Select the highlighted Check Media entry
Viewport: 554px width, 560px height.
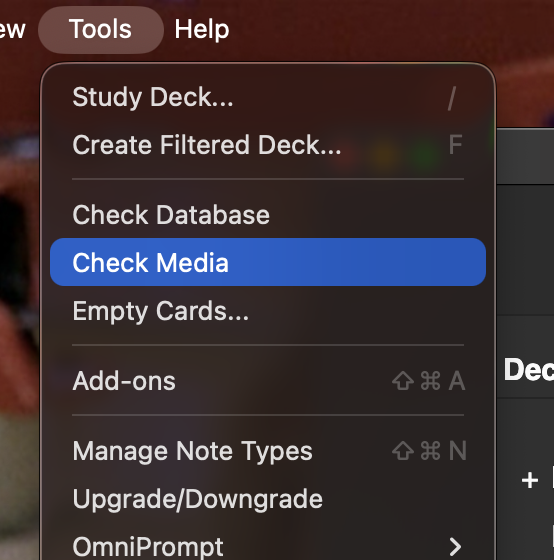(268, 262)
